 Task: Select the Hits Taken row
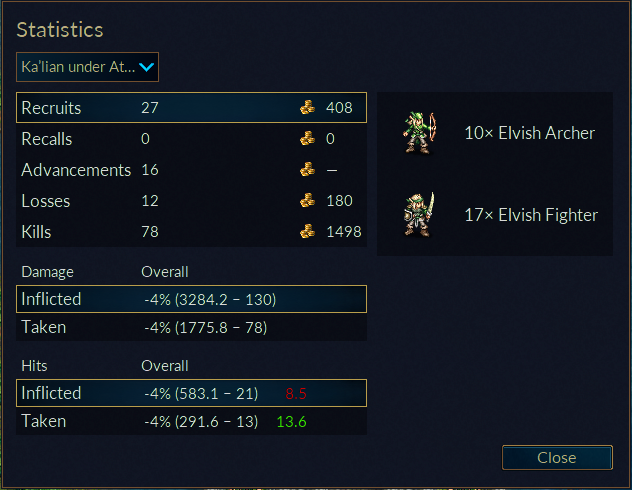[191, 421]
